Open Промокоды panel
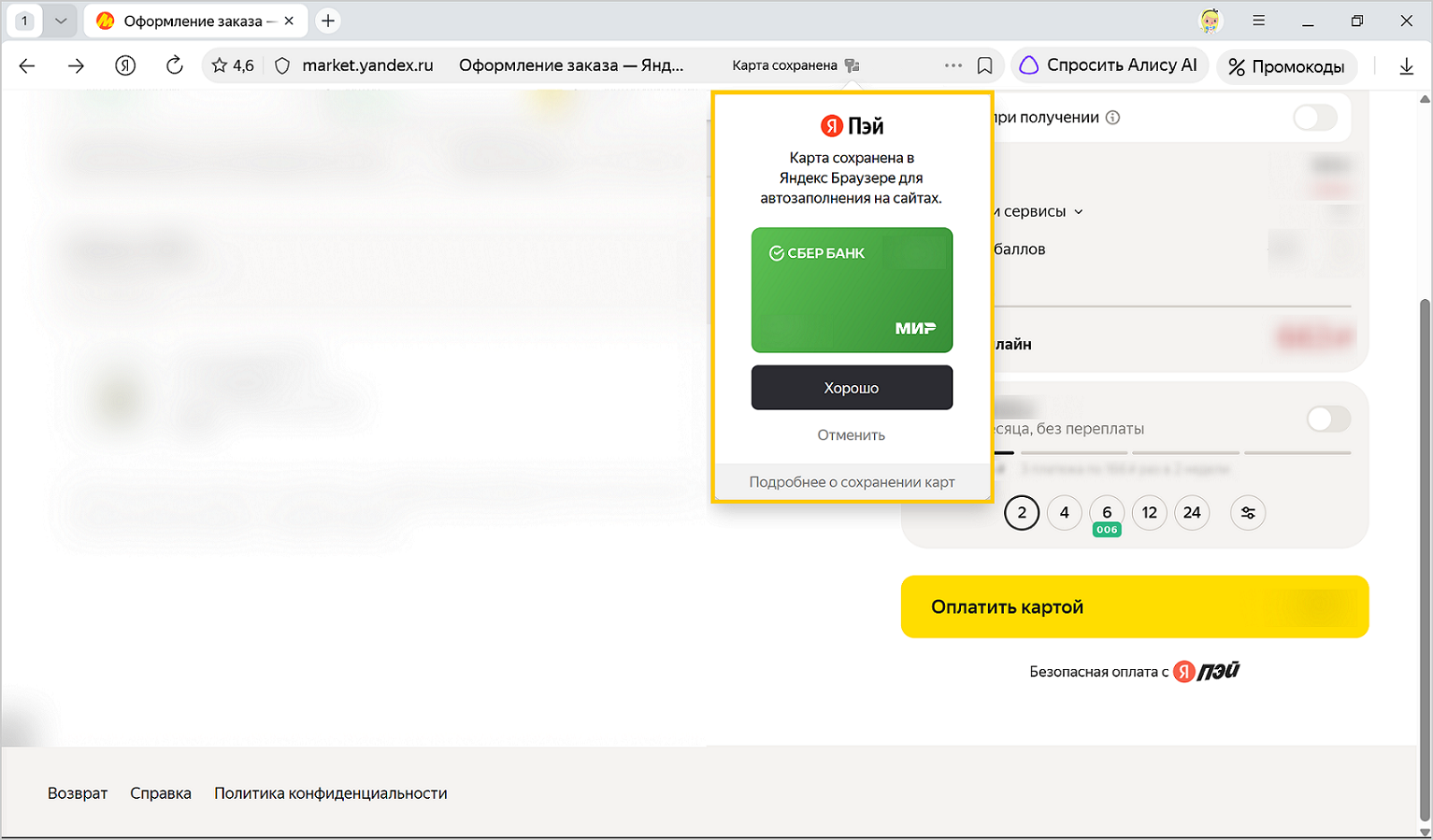 (x=1286, y=66)
